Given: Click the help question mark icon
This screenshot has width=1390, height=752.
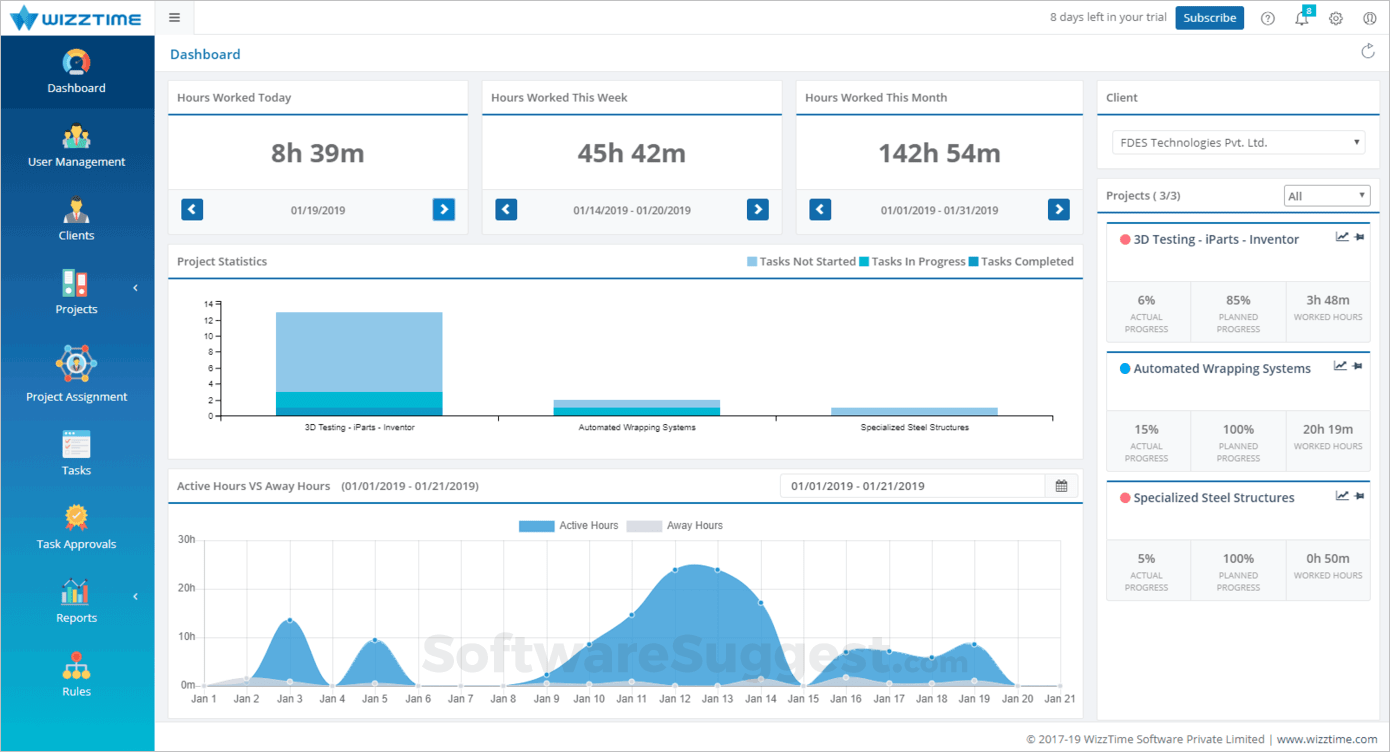Looking at the screenshot, I should point(1267,18).
